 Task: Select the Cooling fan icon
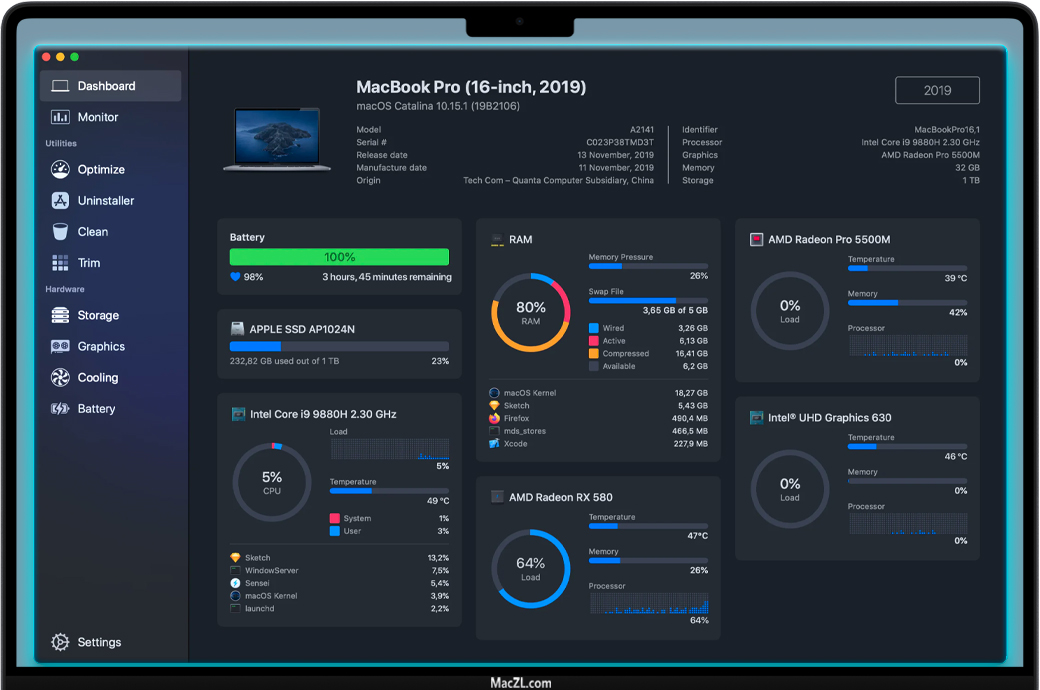coord(60,378)
